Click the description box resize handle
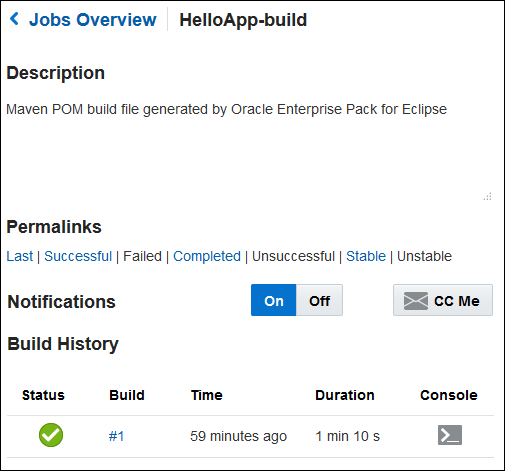 tap(487, 197)
